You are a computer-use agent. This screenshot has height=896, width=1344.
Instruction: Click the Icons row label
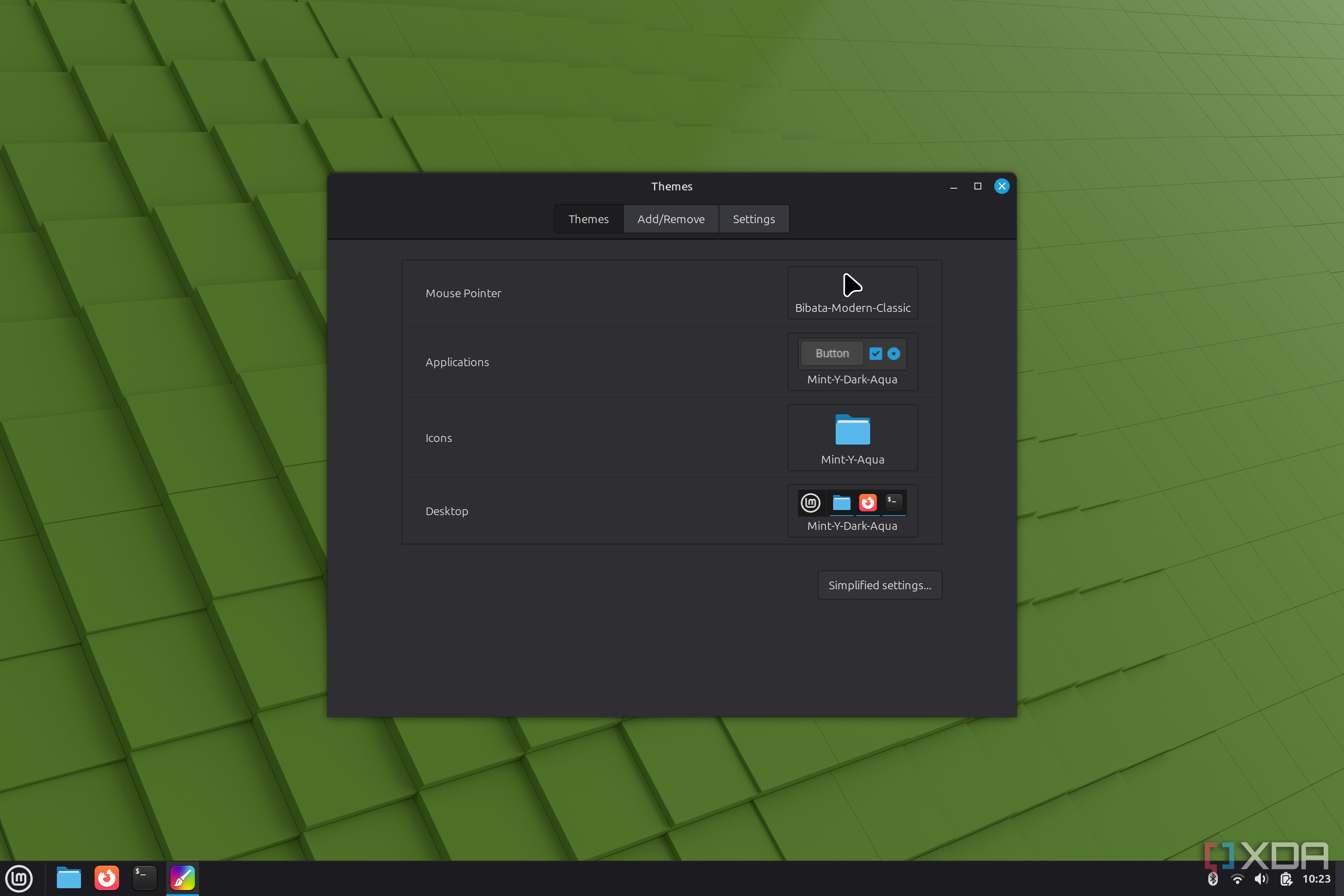click(x=438, y=438)
